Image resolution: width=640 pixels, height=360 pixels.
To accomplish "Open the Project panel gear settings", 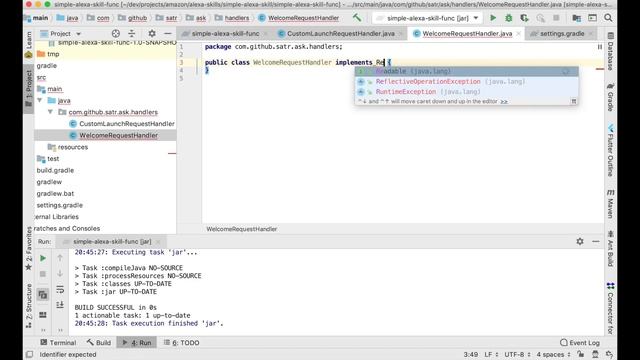I will tap(152, 33).
